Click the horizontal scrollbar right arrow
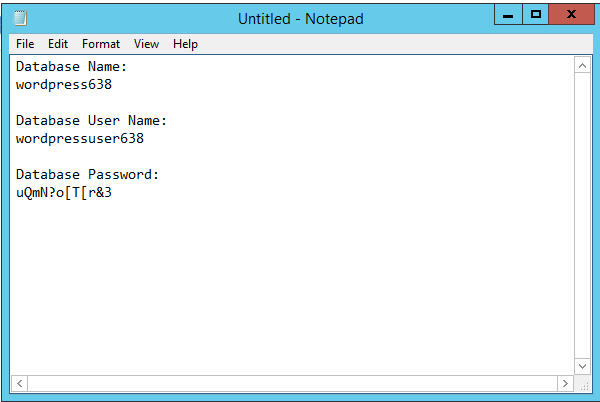Image resolution: width=600 pixels, height=402 pixels. coord(565,383)
